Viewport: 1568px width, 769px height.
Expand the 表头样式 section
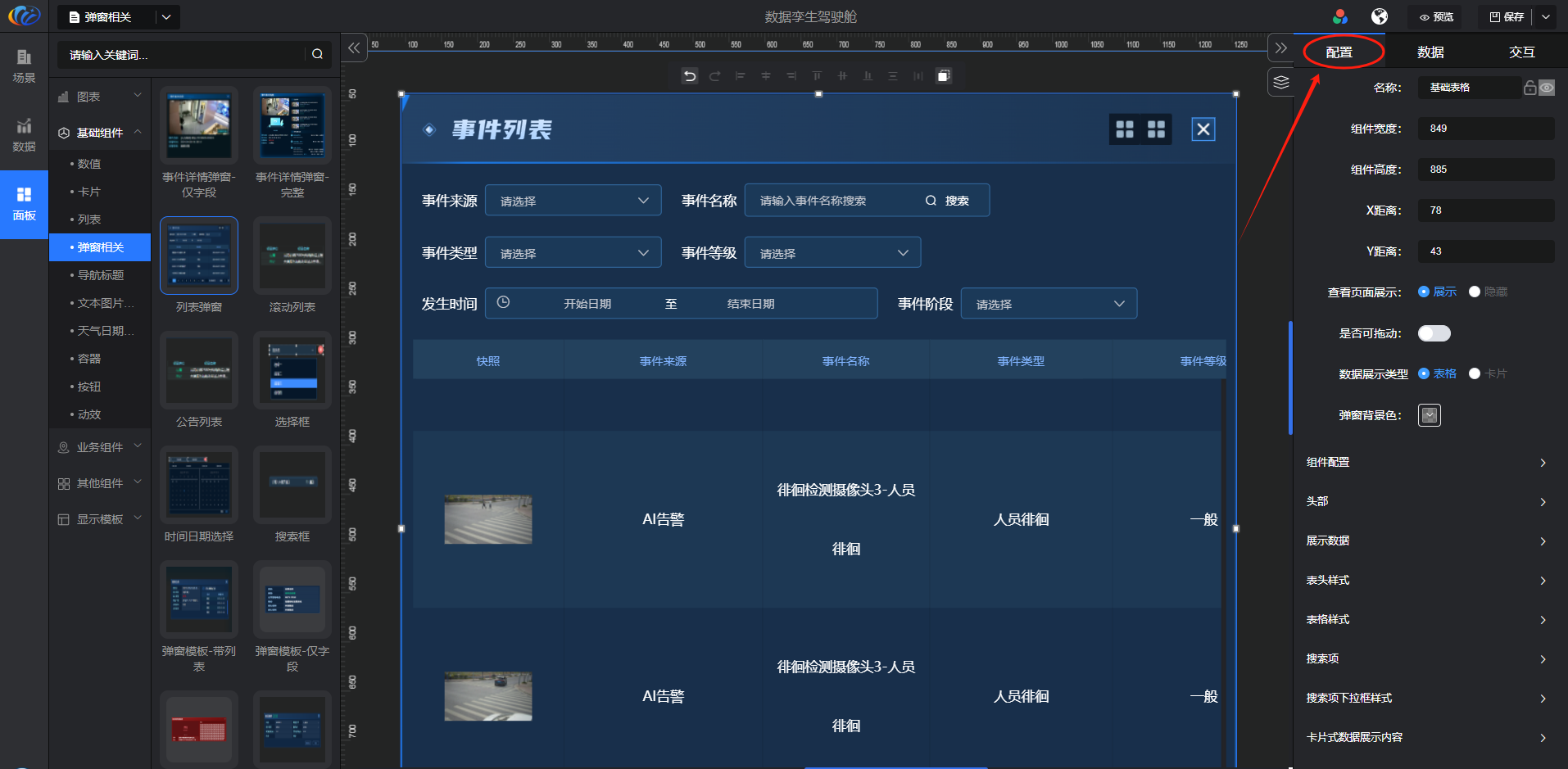pyautogui.click(x=1425, y=580)
